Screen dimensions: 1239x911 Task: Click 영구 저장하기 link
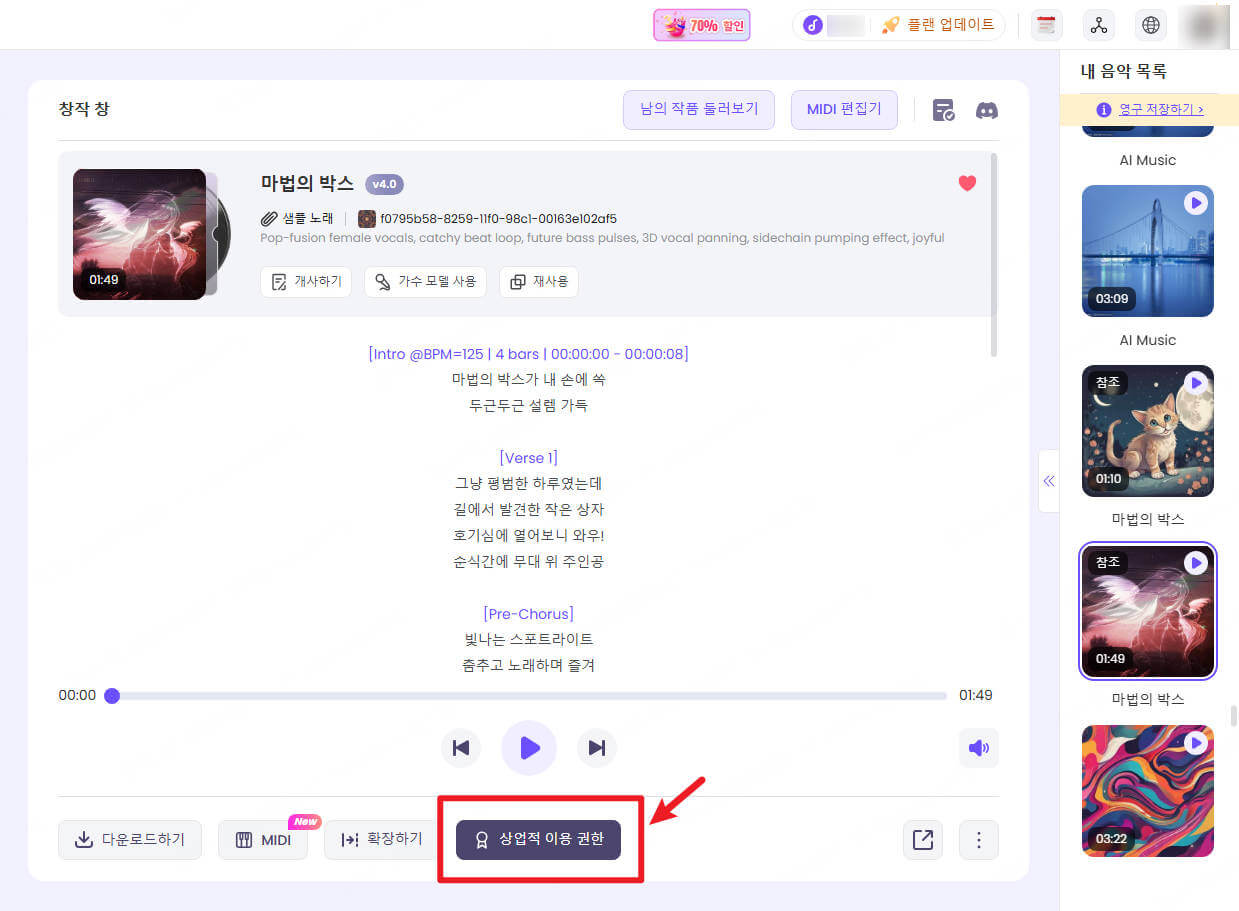click(1159, 109)
